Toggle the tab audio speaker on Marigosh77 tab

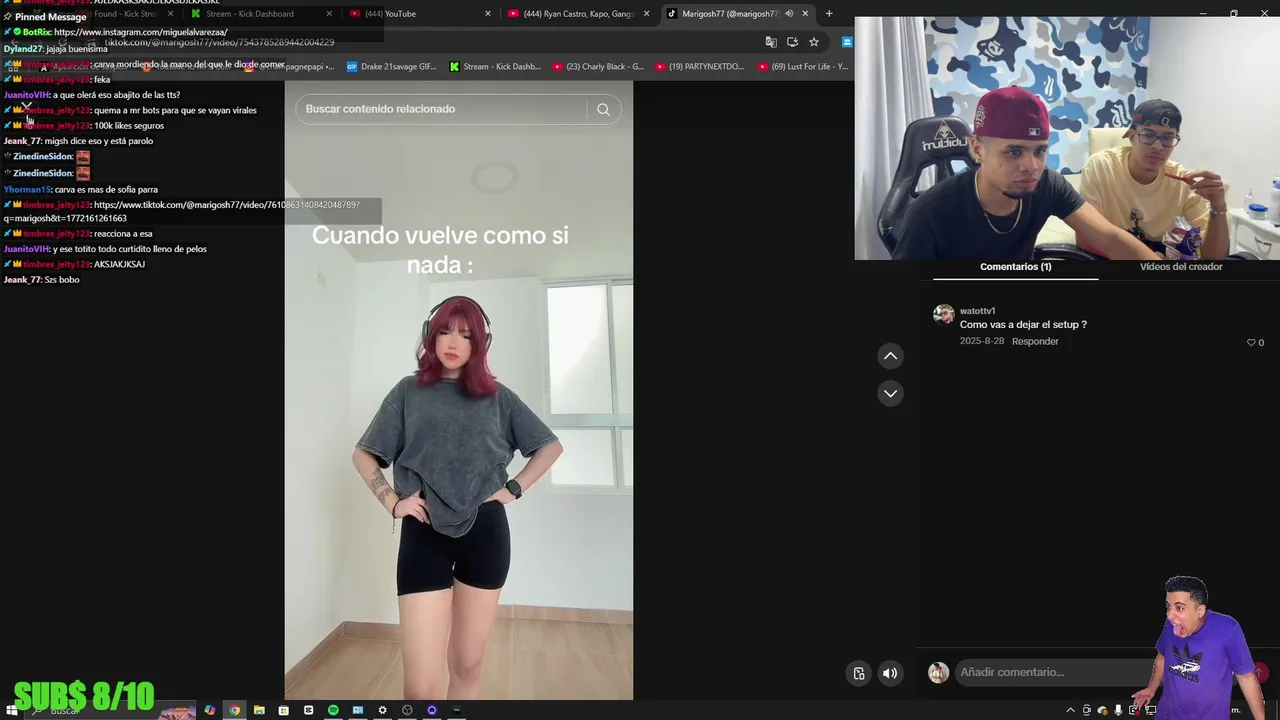coord(789,14)
